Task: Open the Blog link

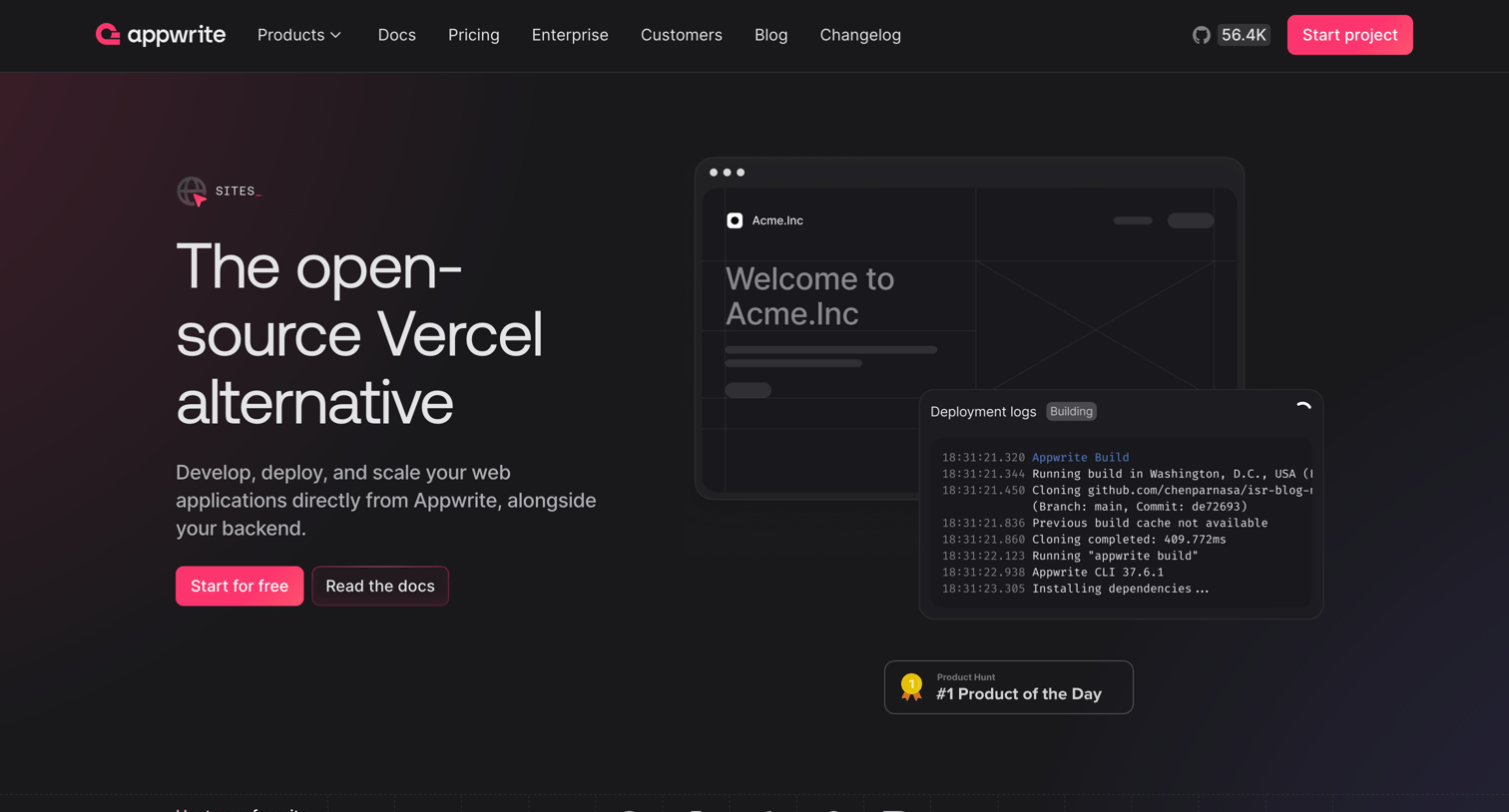Action: coord(770,35)
